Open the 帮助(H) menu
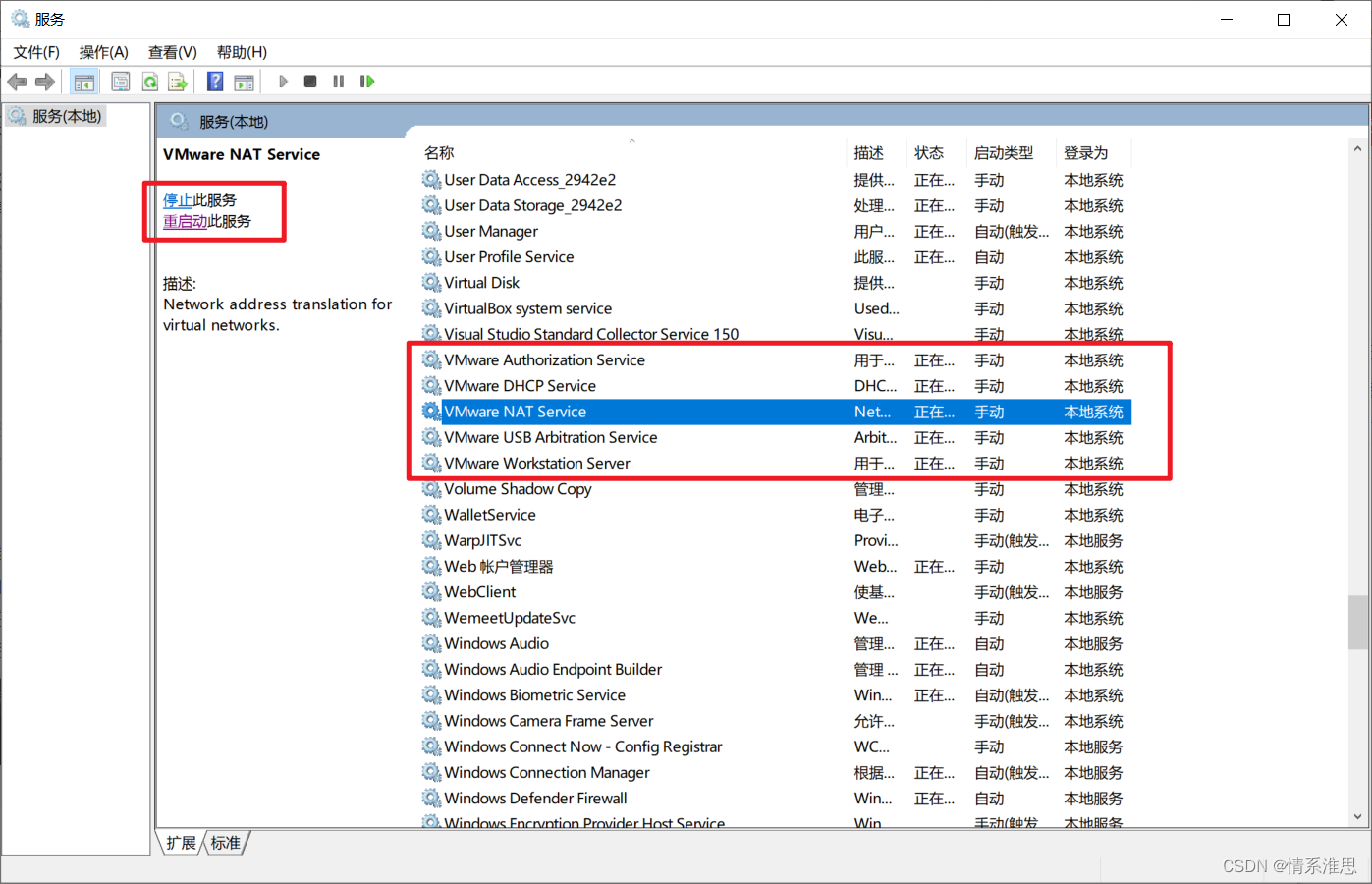 (x=242, y=52)
